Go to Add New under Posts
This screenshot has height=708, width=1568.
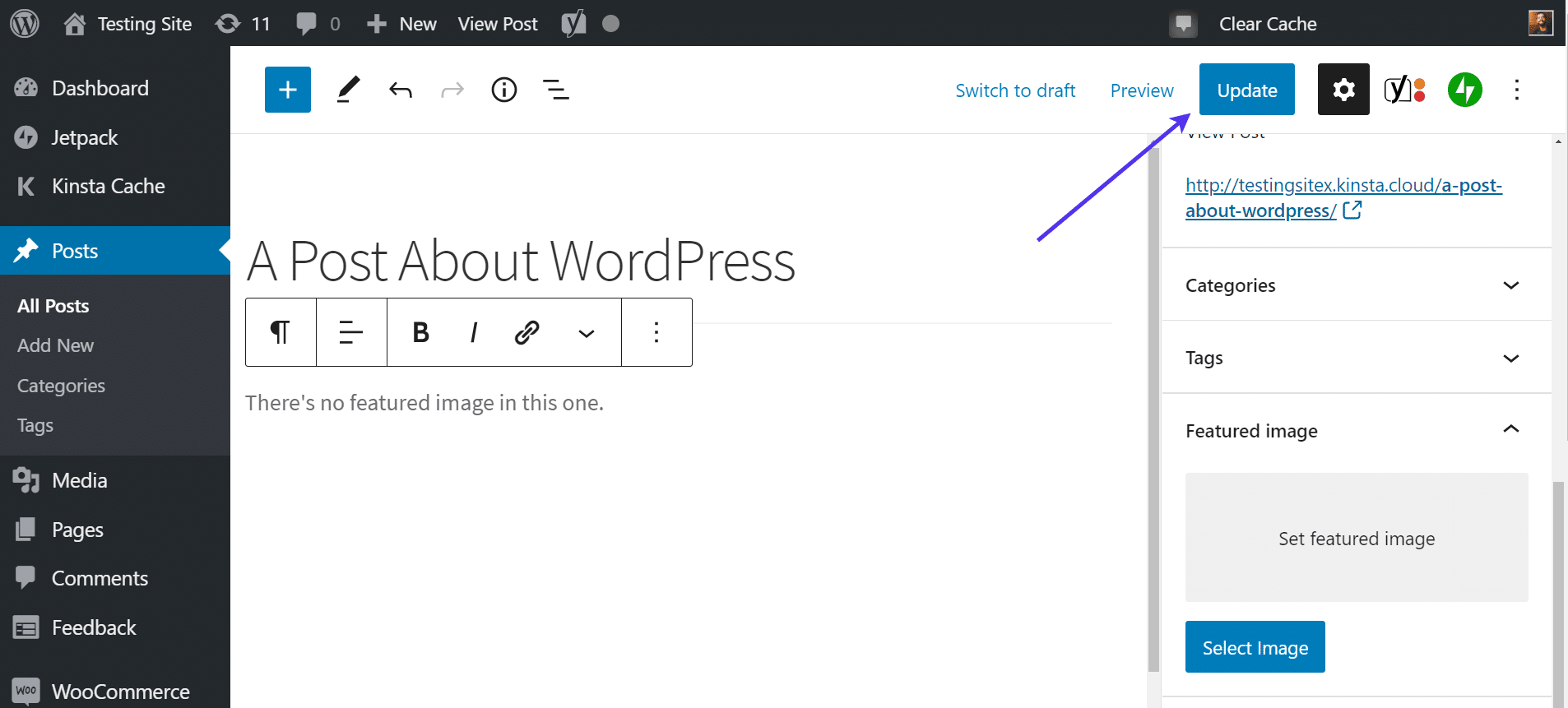coord(55,345)
